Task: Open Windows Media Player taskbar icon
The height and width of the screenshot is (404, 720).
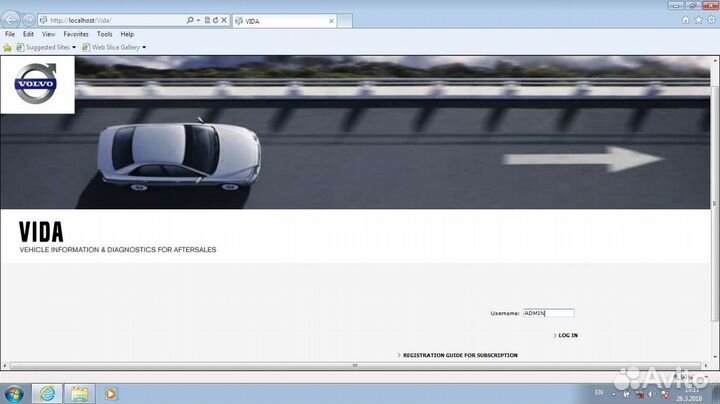Action: tap(111, 394)
